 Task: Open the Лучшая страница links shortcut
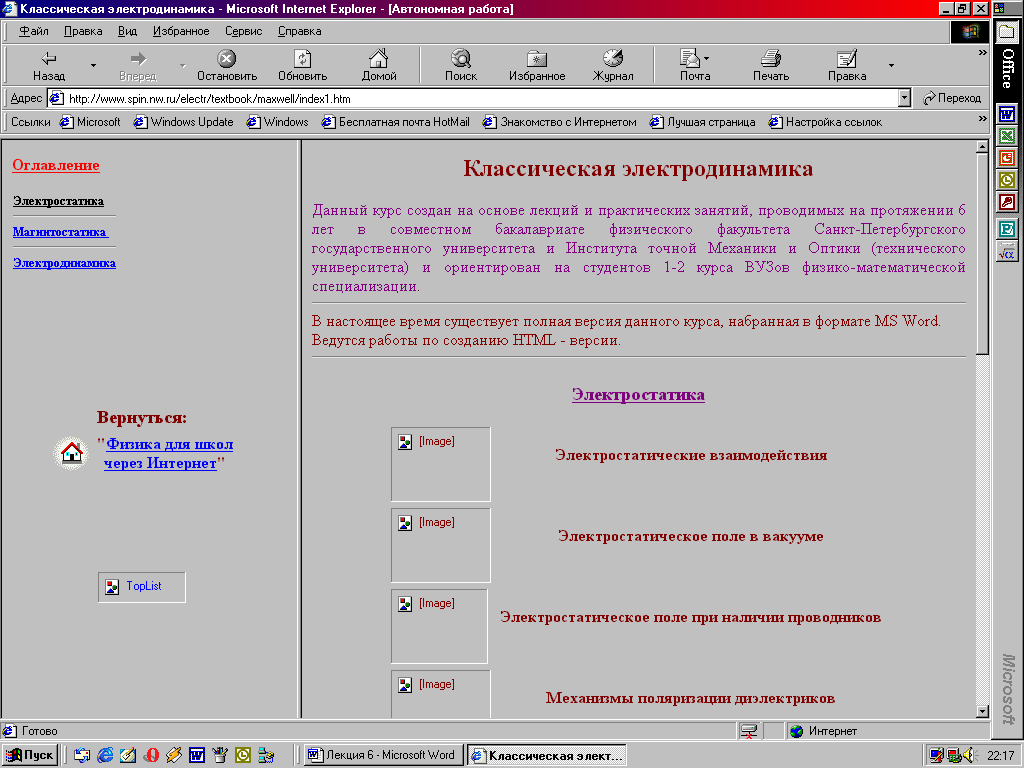click(x=703, y=122)
